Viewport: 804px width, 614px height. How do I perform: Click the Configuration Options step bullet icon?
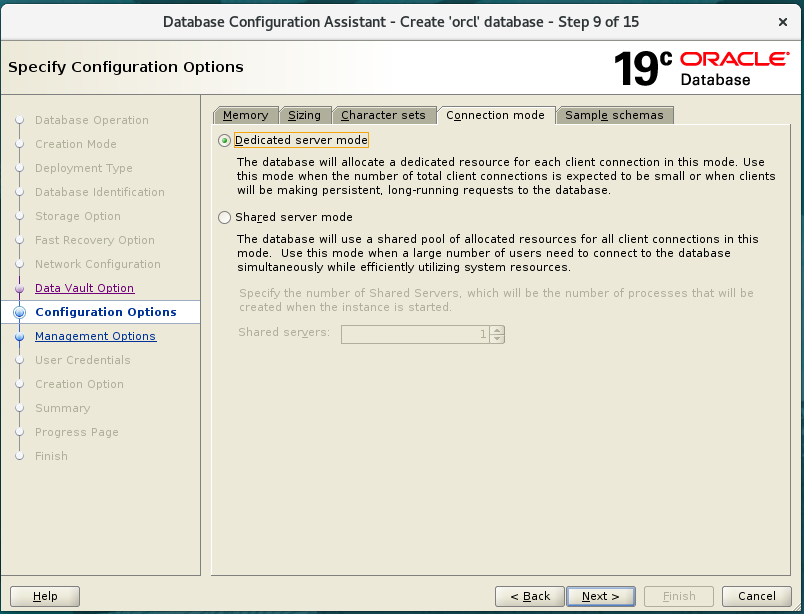19,312
